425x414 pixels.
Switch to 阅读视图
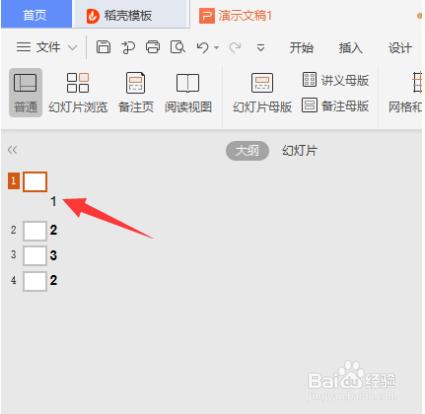click(x=188, y=93)
